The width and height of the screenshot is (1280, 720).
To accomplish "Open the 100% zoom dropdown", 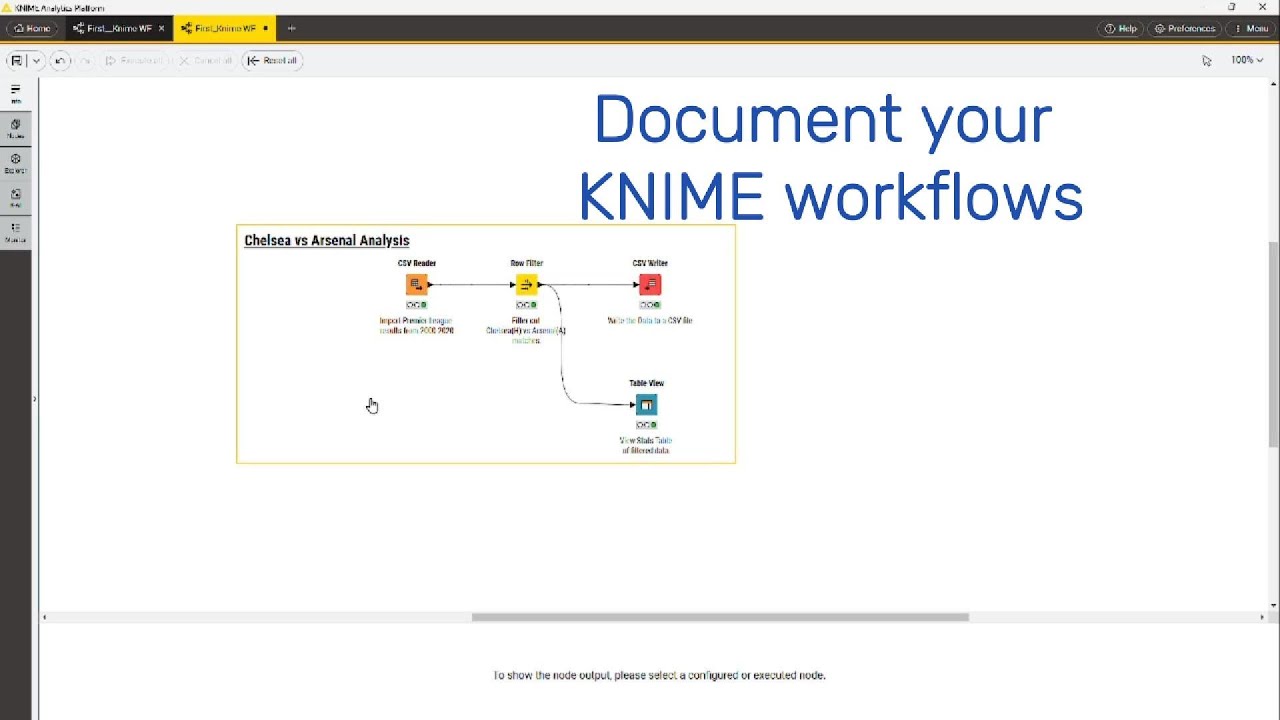I will 1246,60.
